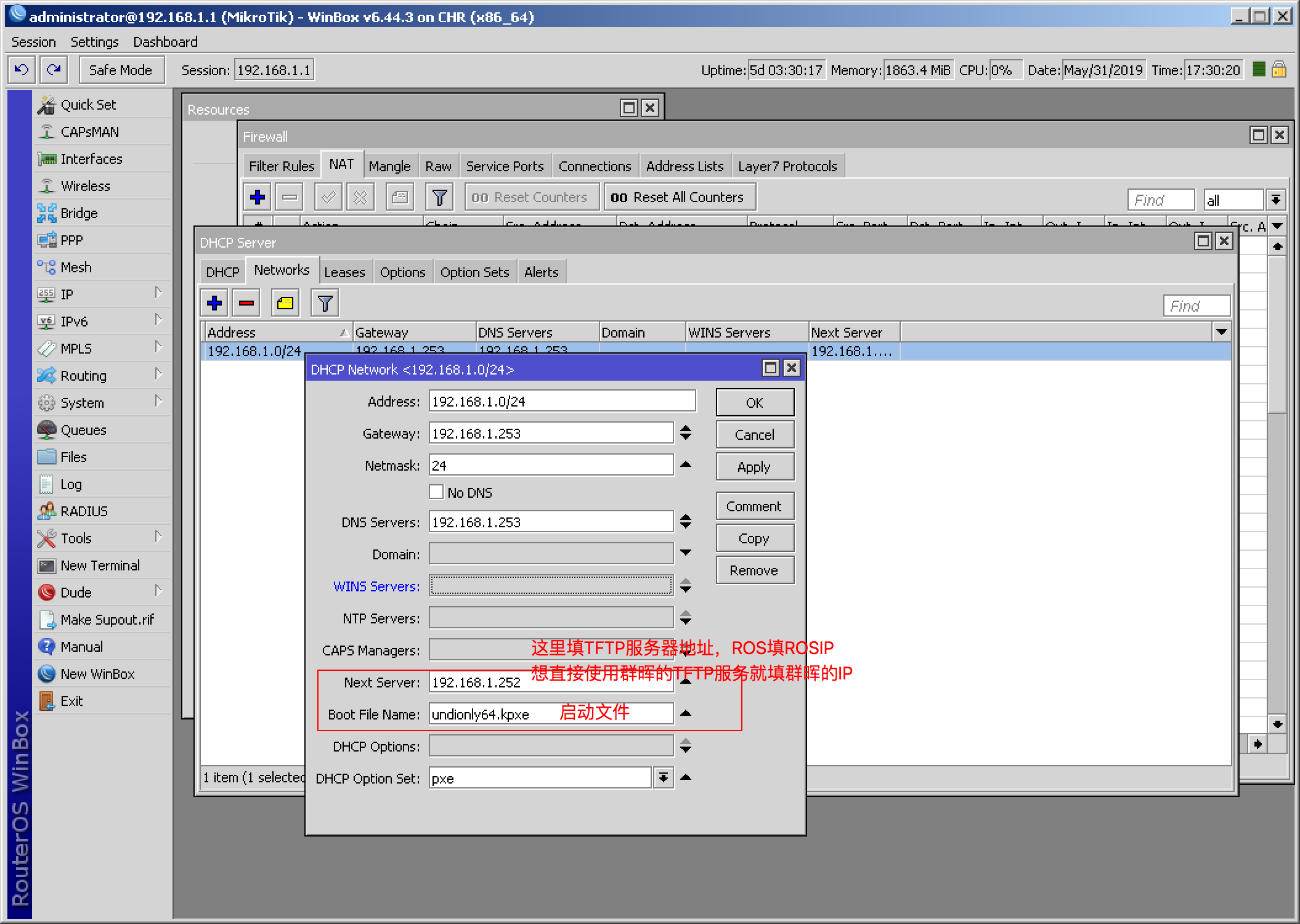Click the yellow comment icon in the DHCP Server toolbar
The image size is (1300, 924).
point(285,303)
